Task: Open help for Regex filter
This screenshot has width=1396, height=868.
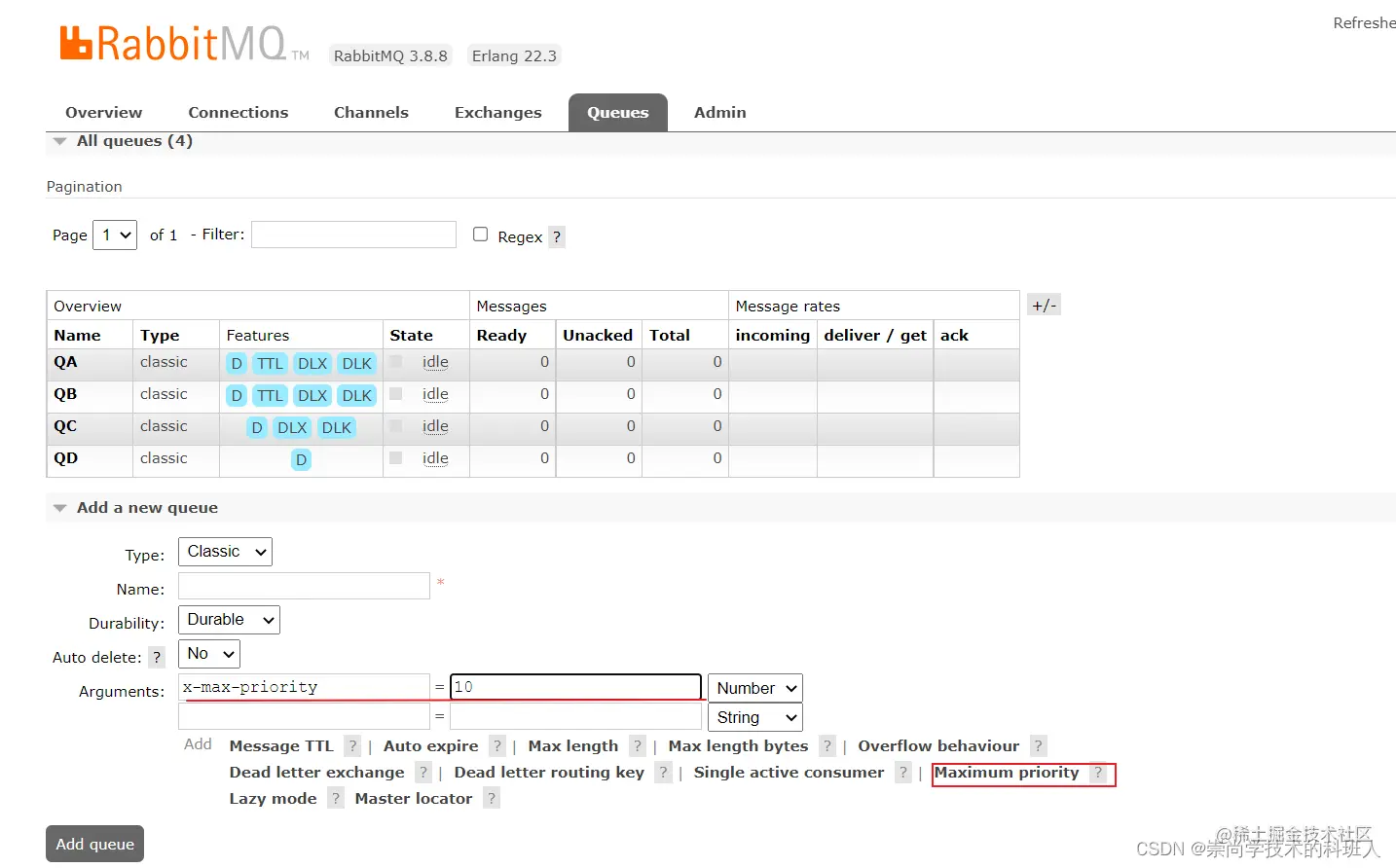Action: click(x=557, y=237)
